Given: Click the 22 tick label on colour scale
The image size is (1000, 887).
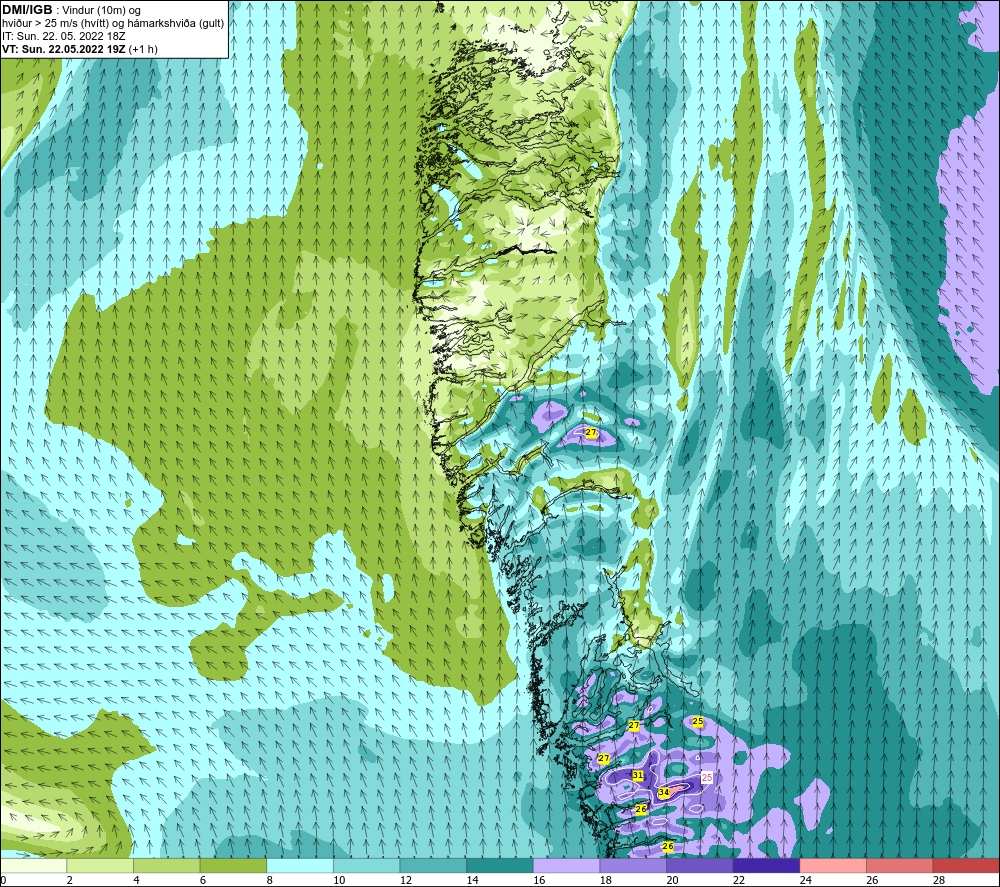Looking at the screenshot, I should tap(739, 880).
